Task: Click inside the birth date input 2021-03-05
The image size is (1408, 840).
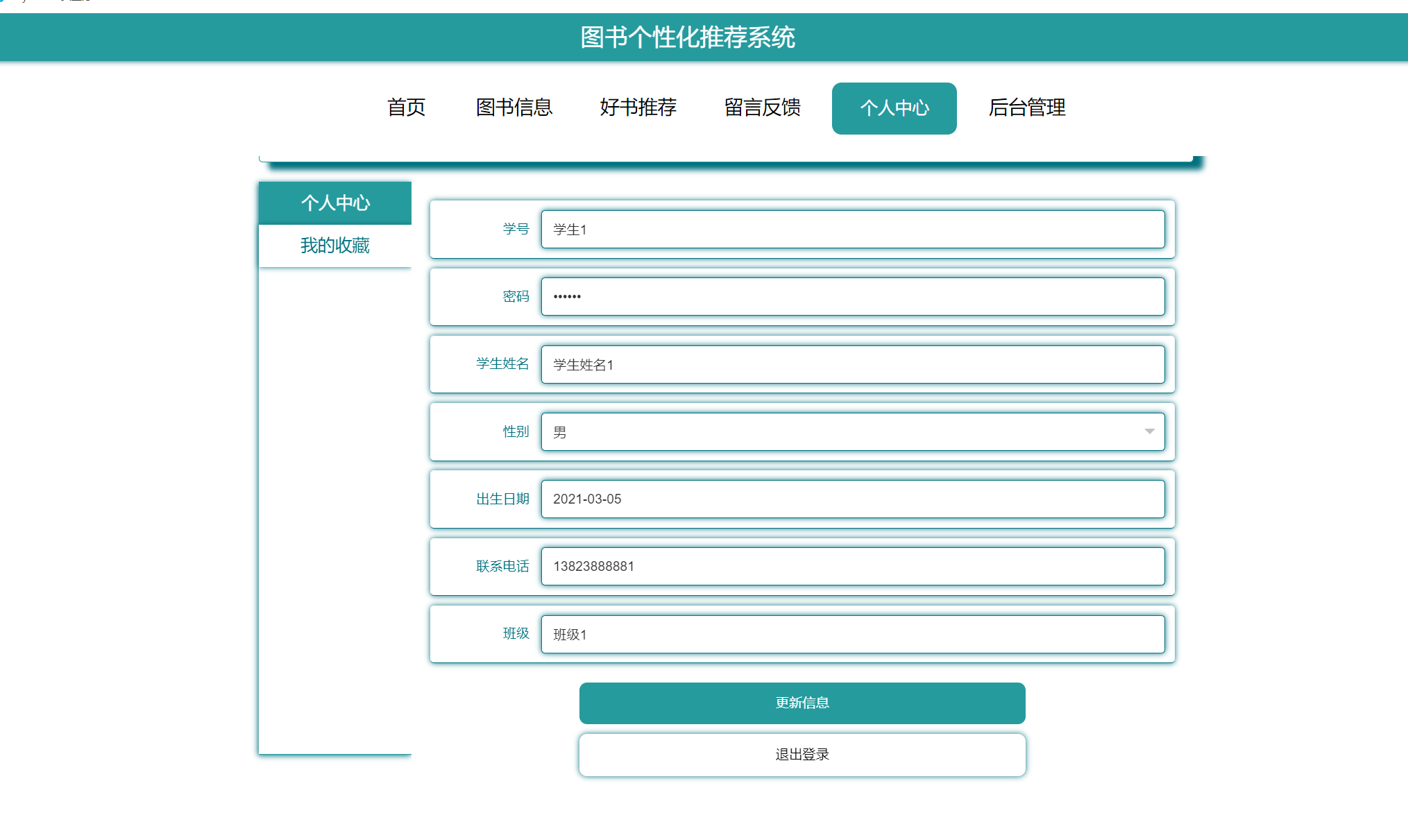Action: pyautogui.click(x=852, y=499)
